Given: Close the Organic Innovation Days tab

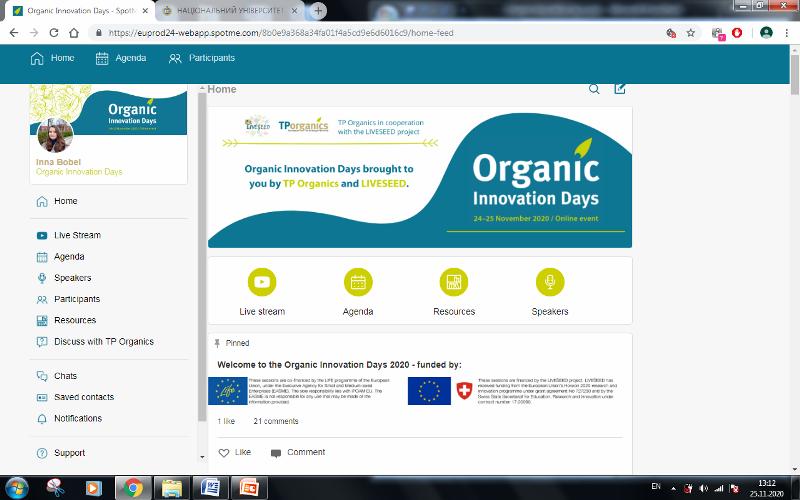Looking at the screenshot, I should point(145,11).
